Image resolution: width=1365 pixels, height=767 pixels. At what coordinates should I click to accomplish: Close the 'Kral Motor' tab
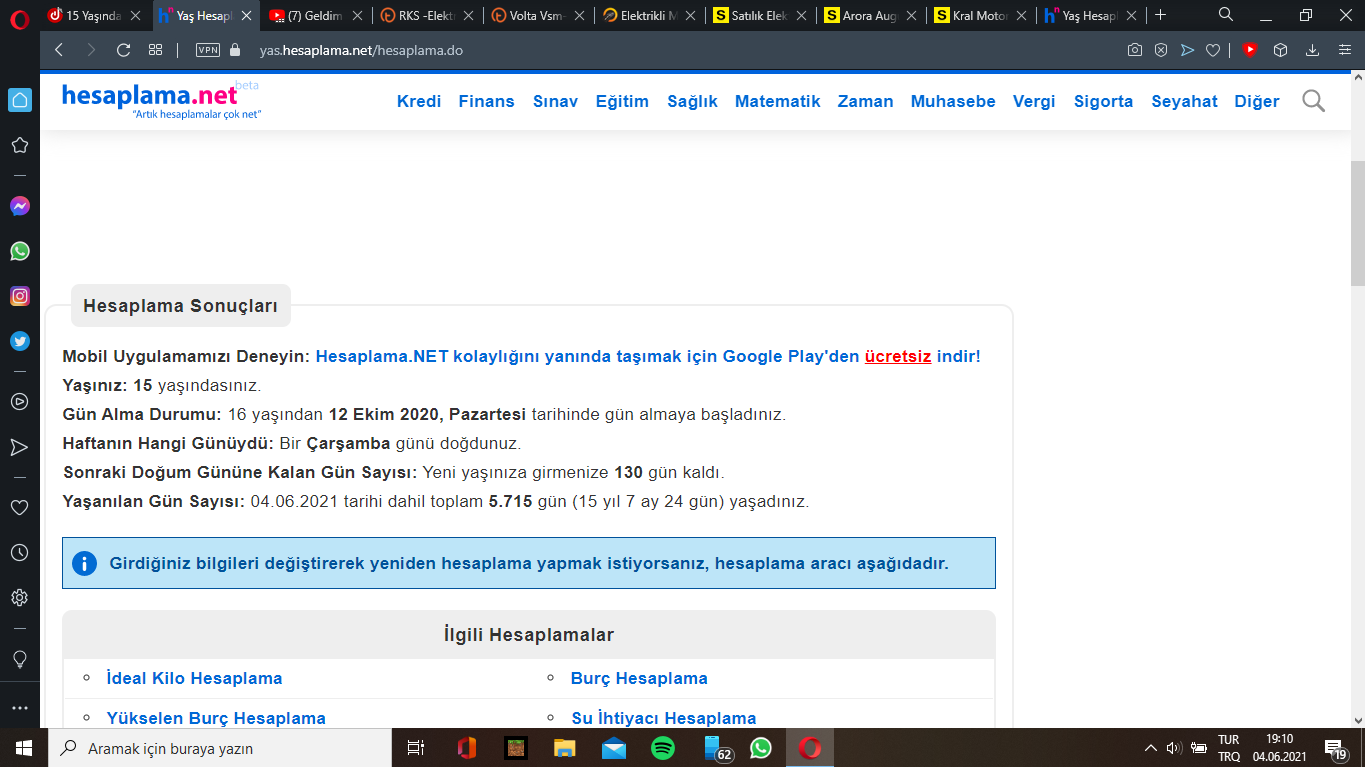(1020, 15)
